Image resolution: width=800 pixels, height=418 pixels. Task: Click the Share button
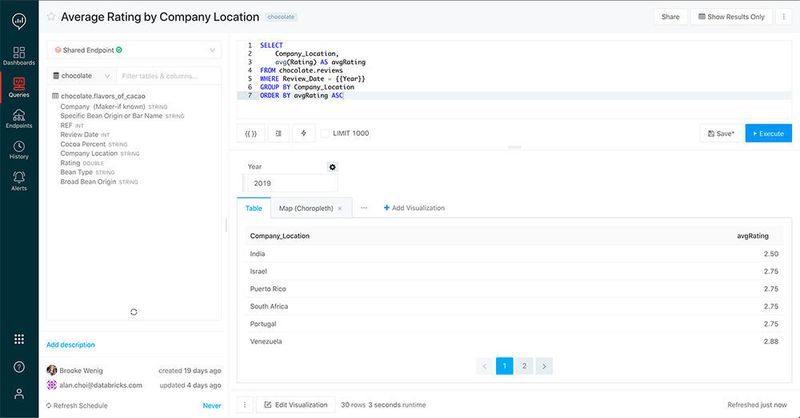pyautogui.click(x=670, y=17)
